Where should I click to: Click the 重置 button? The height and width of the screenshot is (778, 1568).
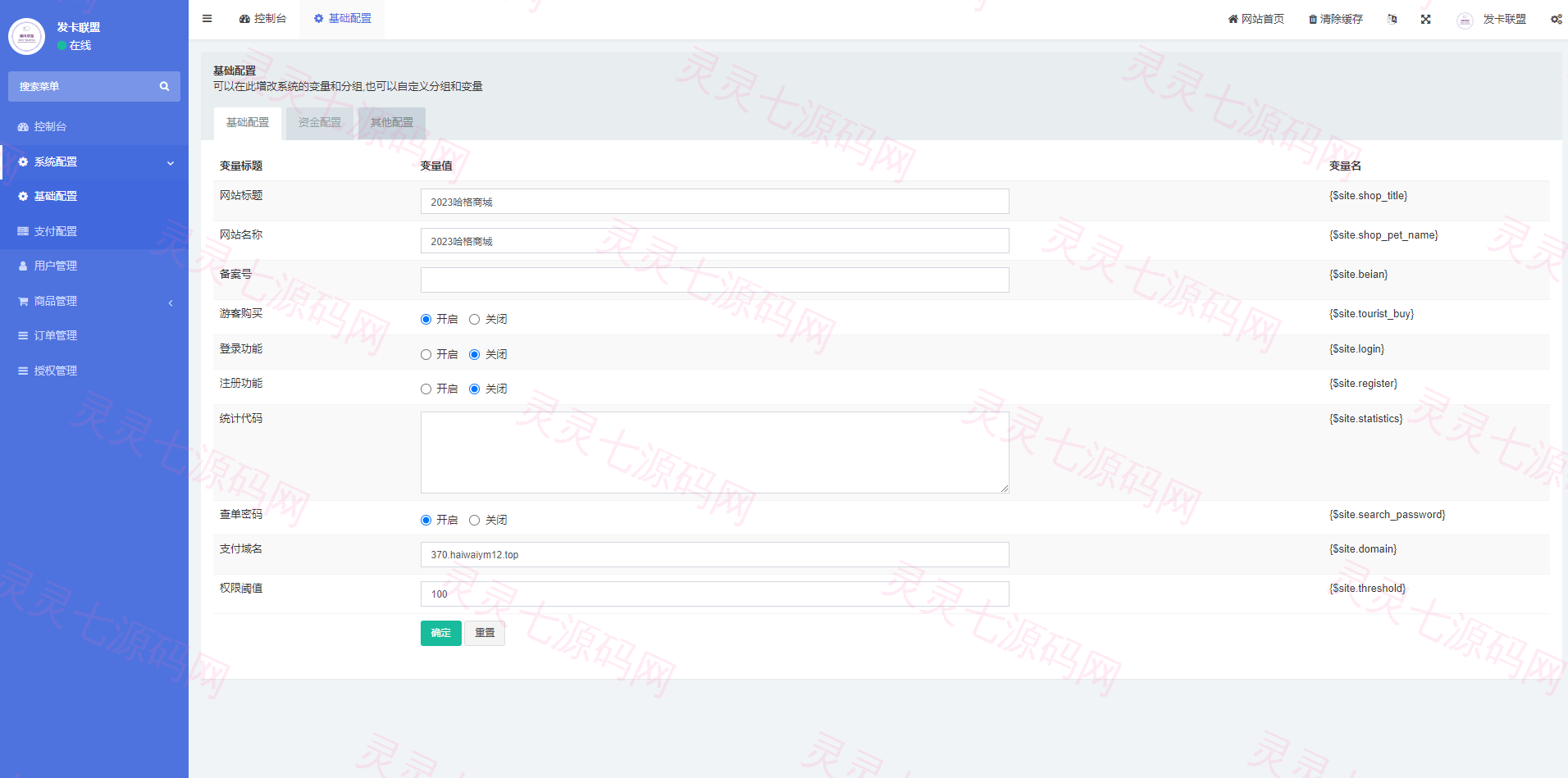(x=485, y=633)
